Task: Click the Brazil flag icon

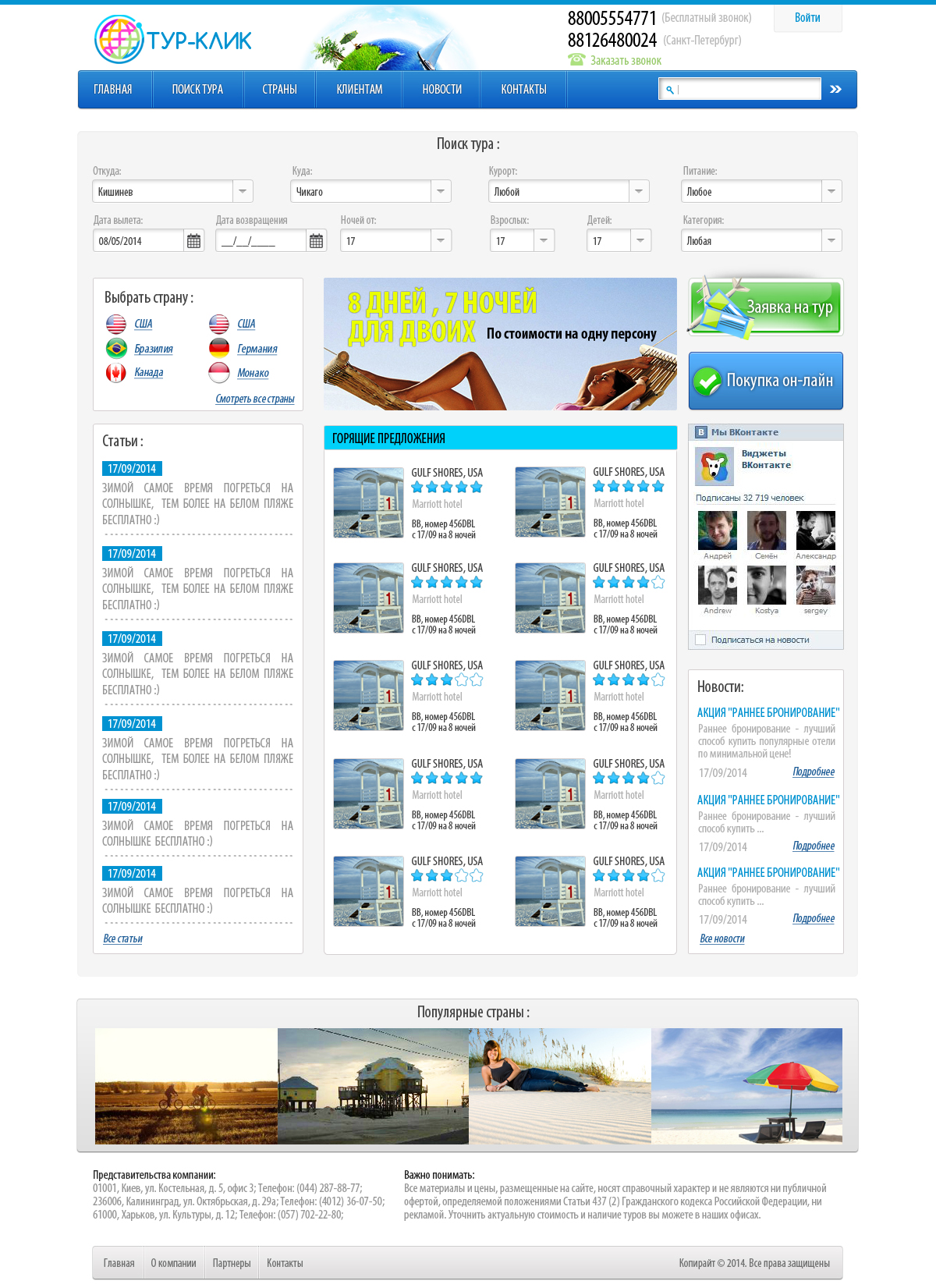Action: click(116, 348)
